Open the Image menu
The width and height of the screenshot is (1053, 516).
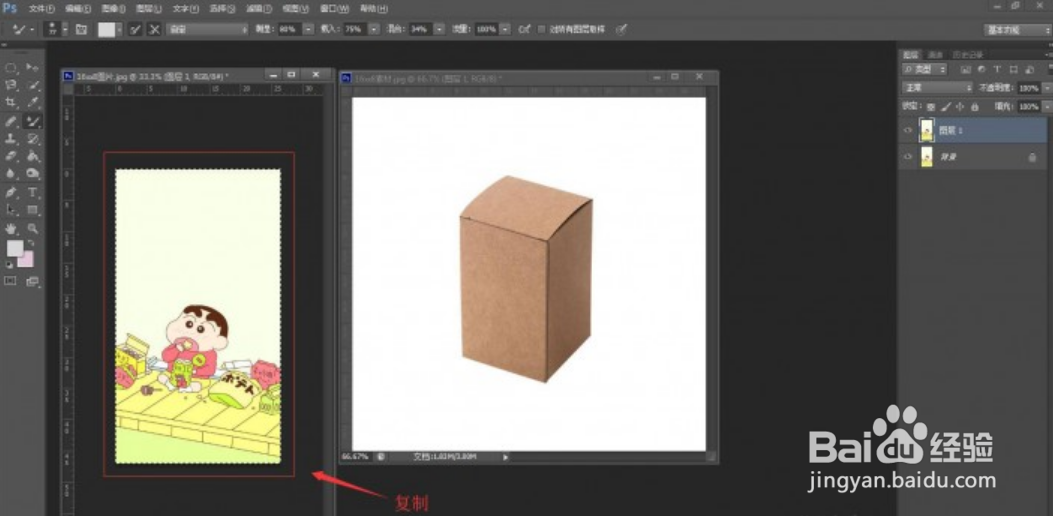pyautogui.click(x=113, y=9)
